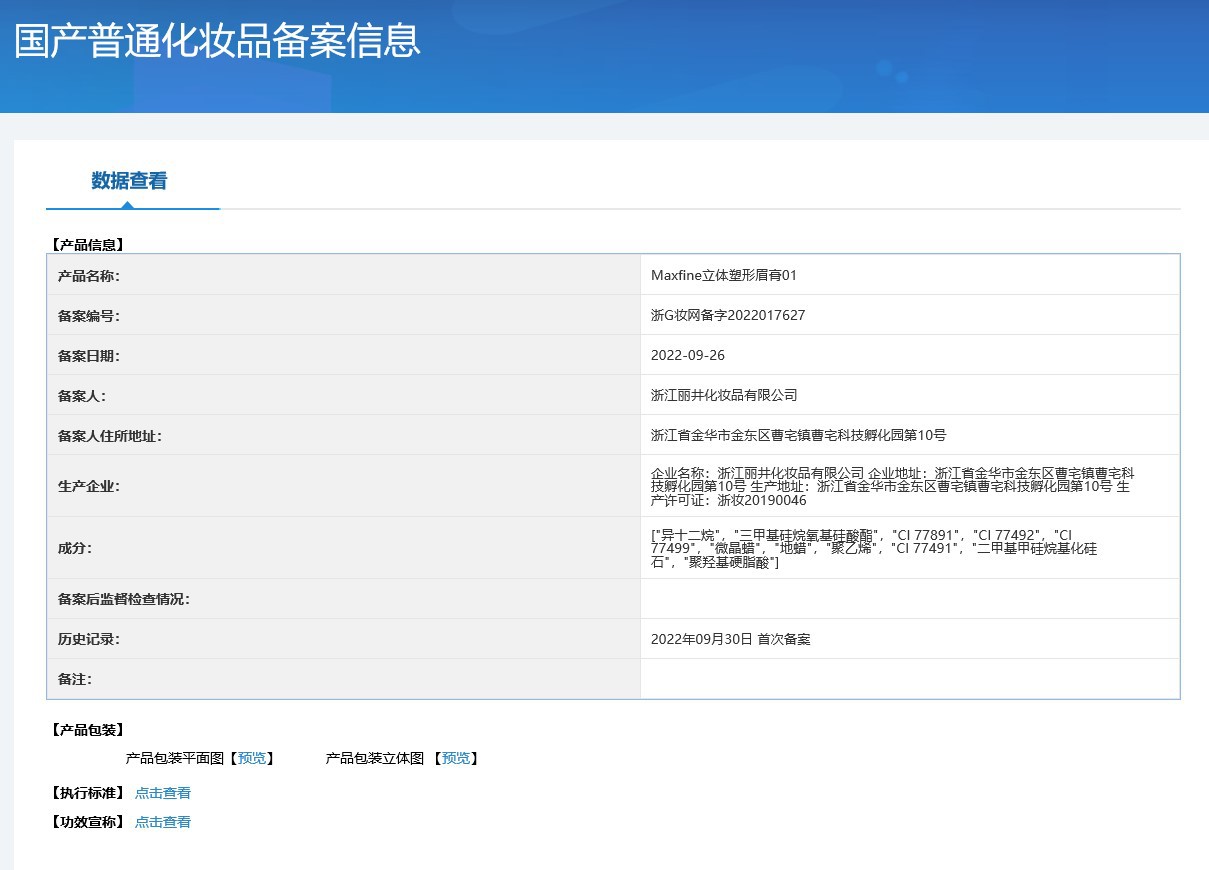The height and width of the screenshot is (870, 1209).
Task: Preview the 产品包装立体图 image
Action: tap(456, 758)
